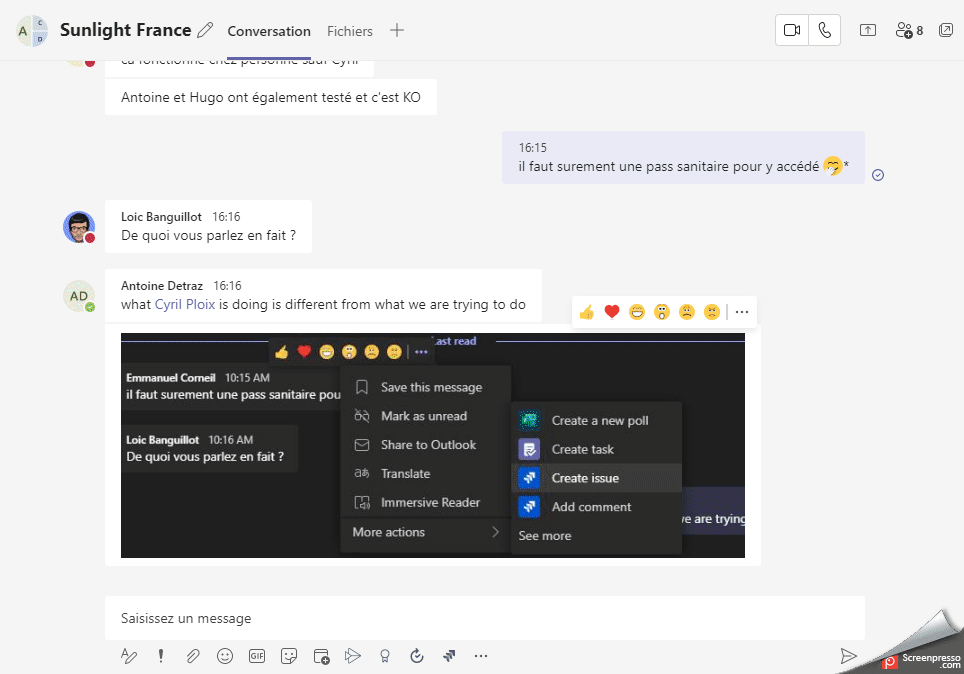Set message delivery importance options
This screenshot has height=674, width=964.
[x=161, y=656]
